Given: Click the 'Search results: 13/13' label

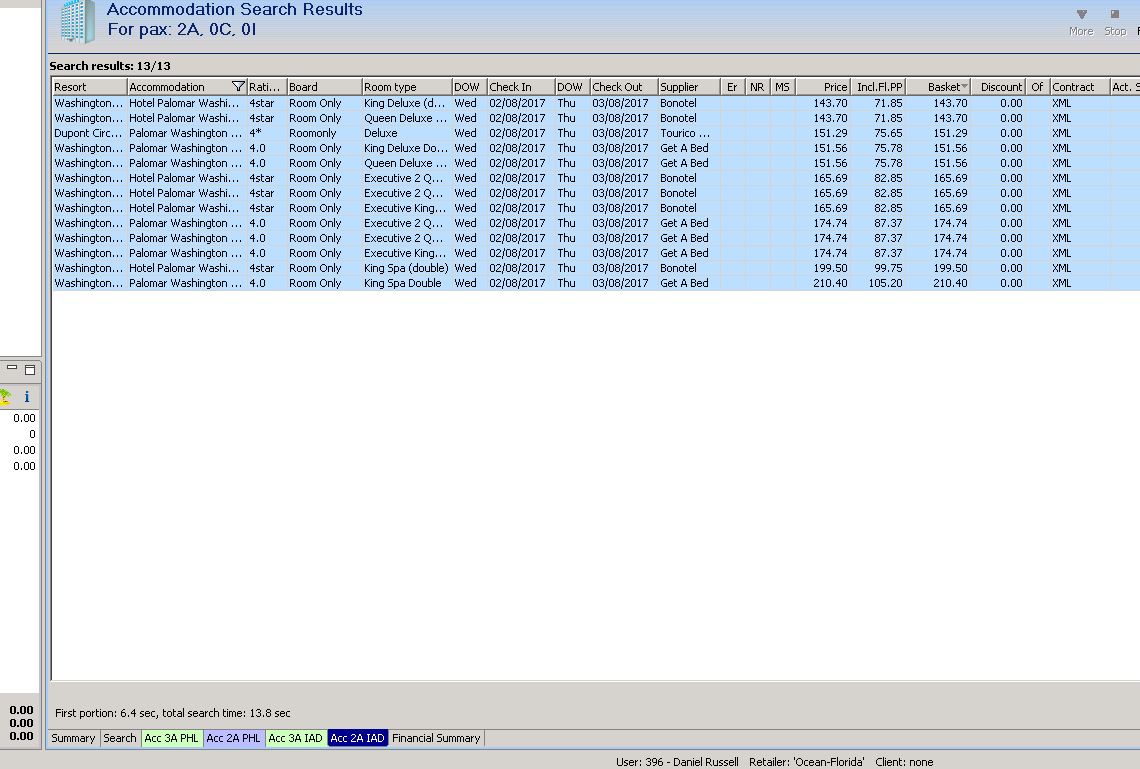Looking at the screenshot, I should point(110,66).
